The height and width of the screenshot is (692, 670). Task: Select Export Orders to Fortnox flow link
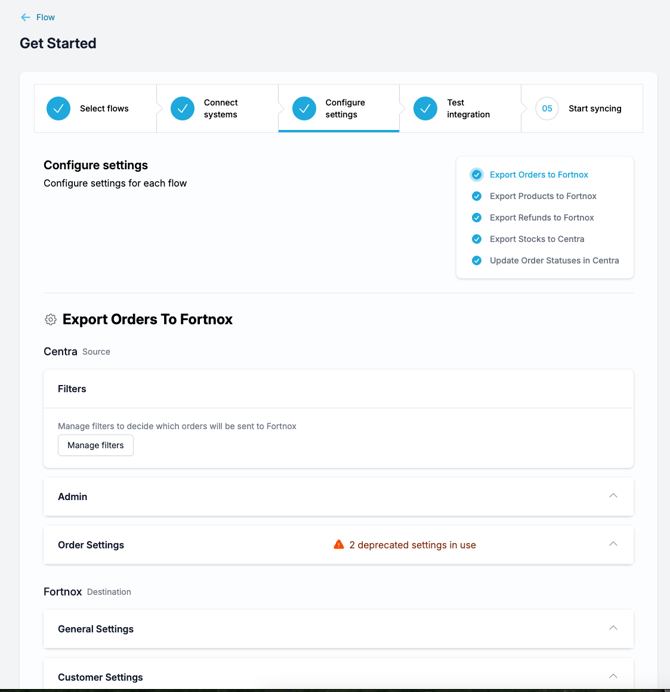(x=538, y=175)
